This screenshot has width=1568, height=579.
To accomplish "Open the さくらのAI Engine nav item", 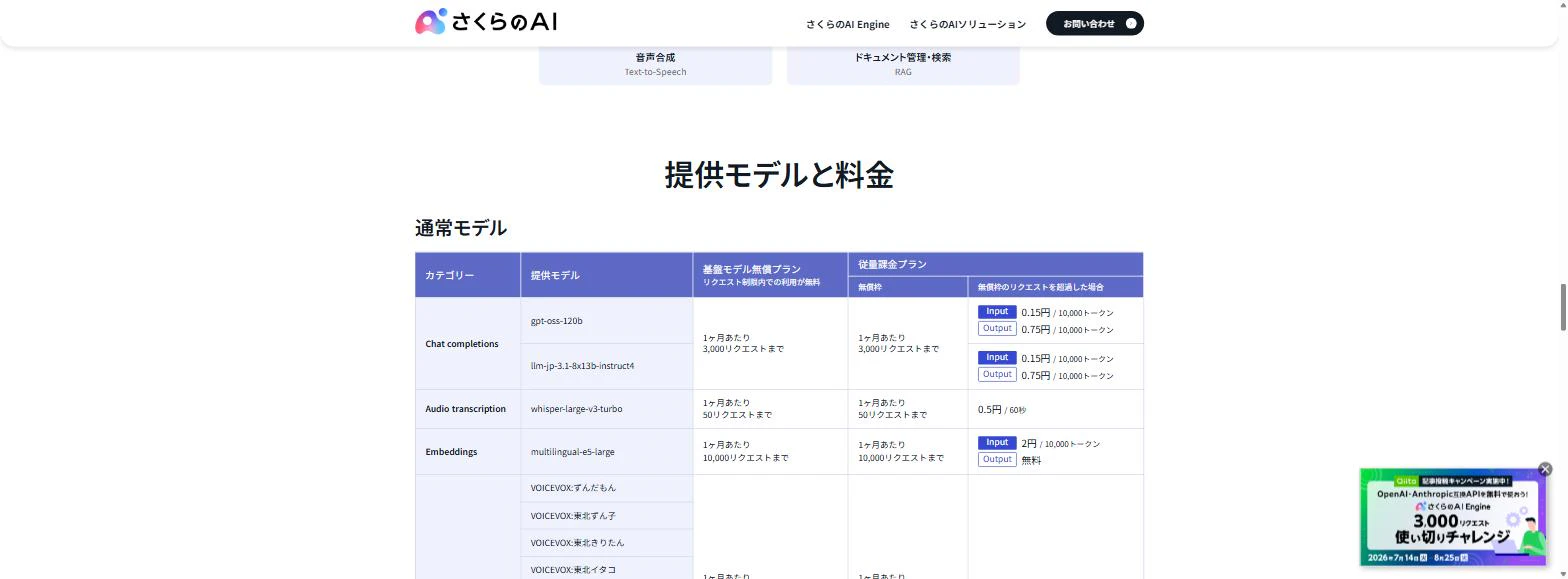I will click(x=847, y=24).
